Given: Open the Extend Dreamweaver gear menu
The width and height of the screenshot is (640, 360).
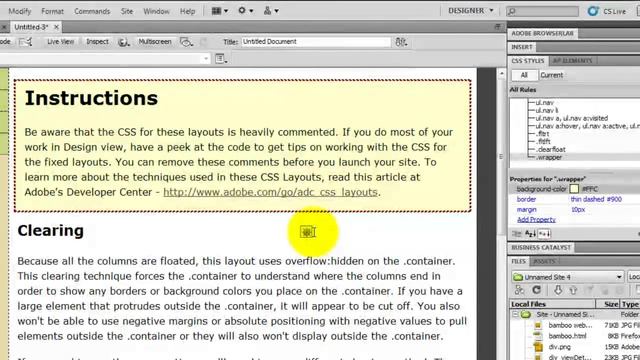Looking at the screenshot, I should 245,11.
